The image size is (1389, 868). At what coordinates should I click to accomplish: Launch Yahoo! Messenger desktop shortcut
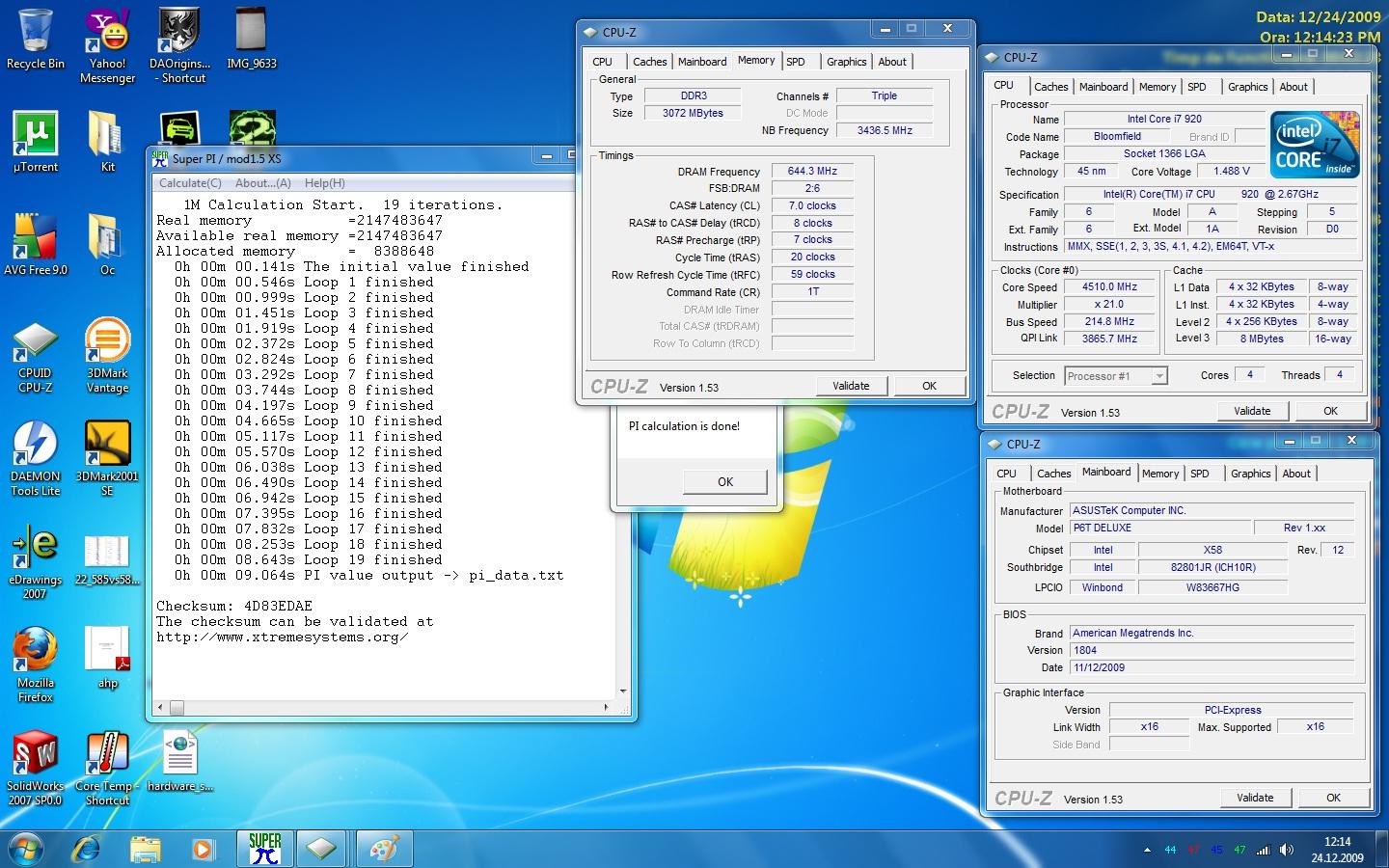[107, 46]
